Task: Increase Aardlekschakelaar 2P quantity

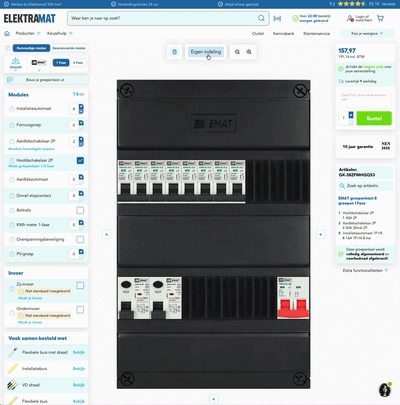Action: point(81,139)
